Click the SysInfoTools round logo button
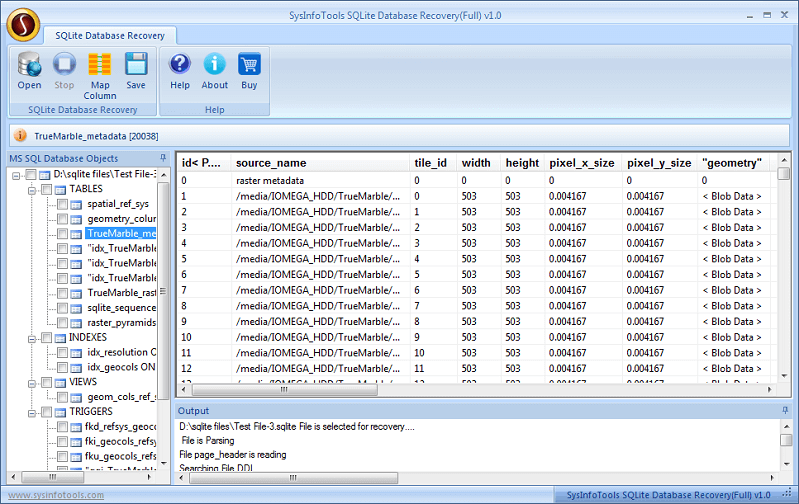Screen dimensions: 799x504 coord(23,24)
